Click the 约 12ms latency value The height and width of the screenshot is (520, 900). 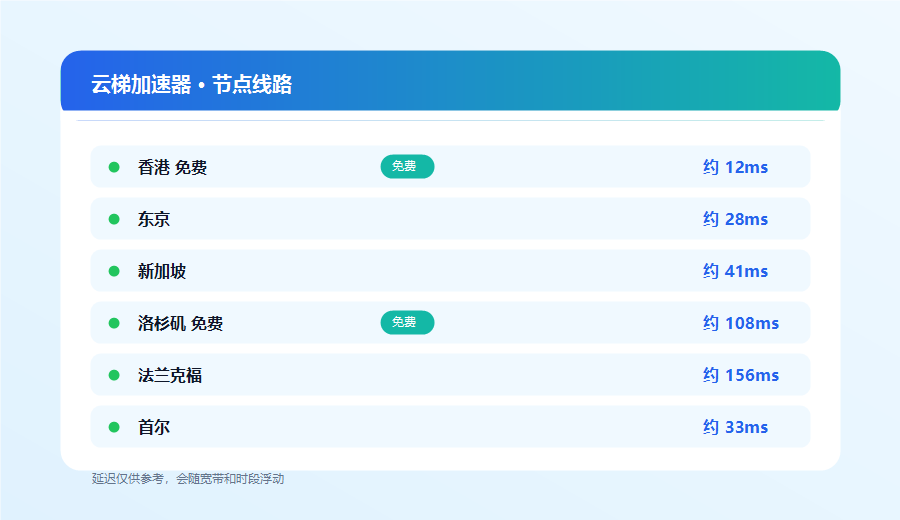[x=735, y=167]
